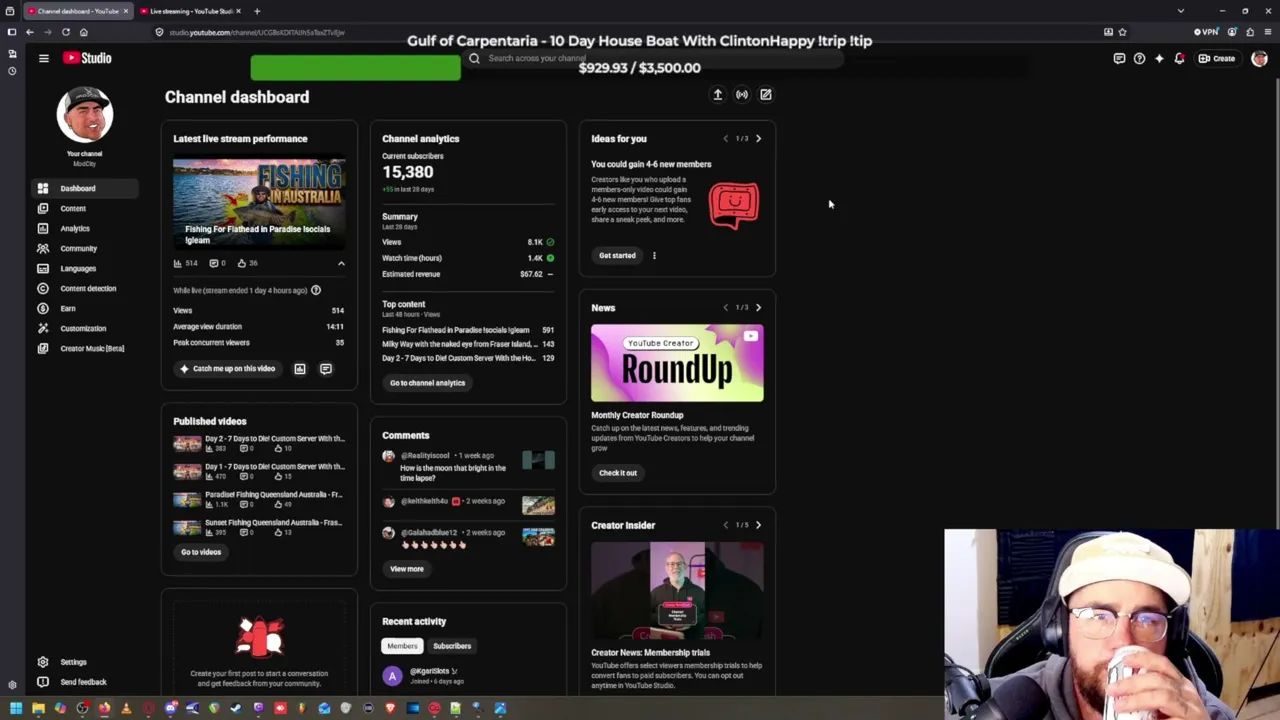Screen dimensions: 1280x720
Task: Click channel profile picture in sidebar
Action: tap(85, 113)
